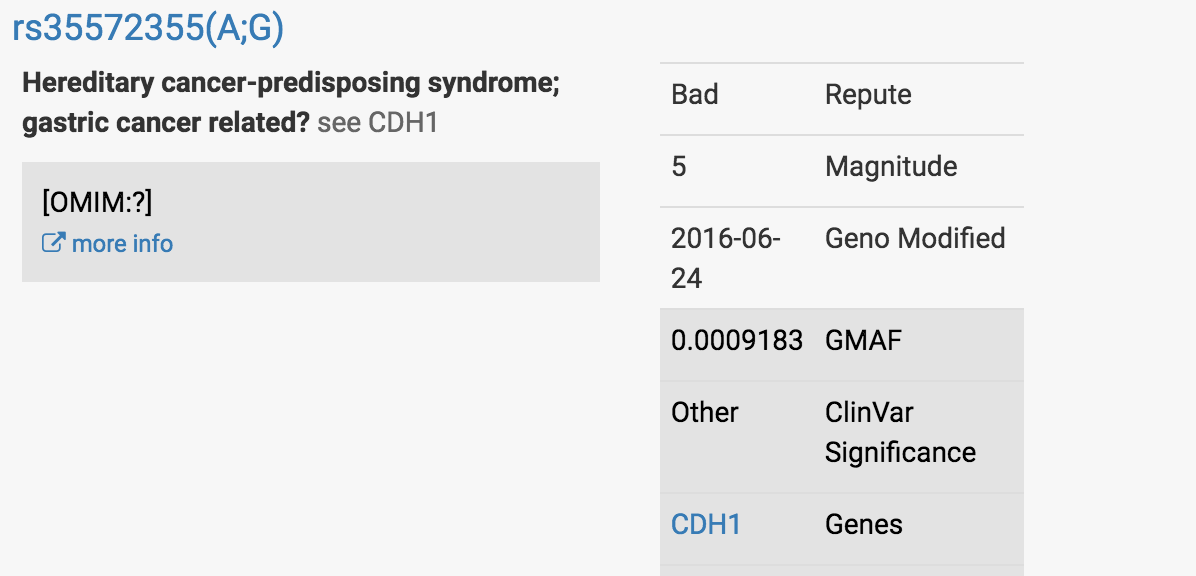This screenshot has height=576, width=1196.
Task: Open the rs35572355(A;G) genotype title link
Action: (148, 28)
